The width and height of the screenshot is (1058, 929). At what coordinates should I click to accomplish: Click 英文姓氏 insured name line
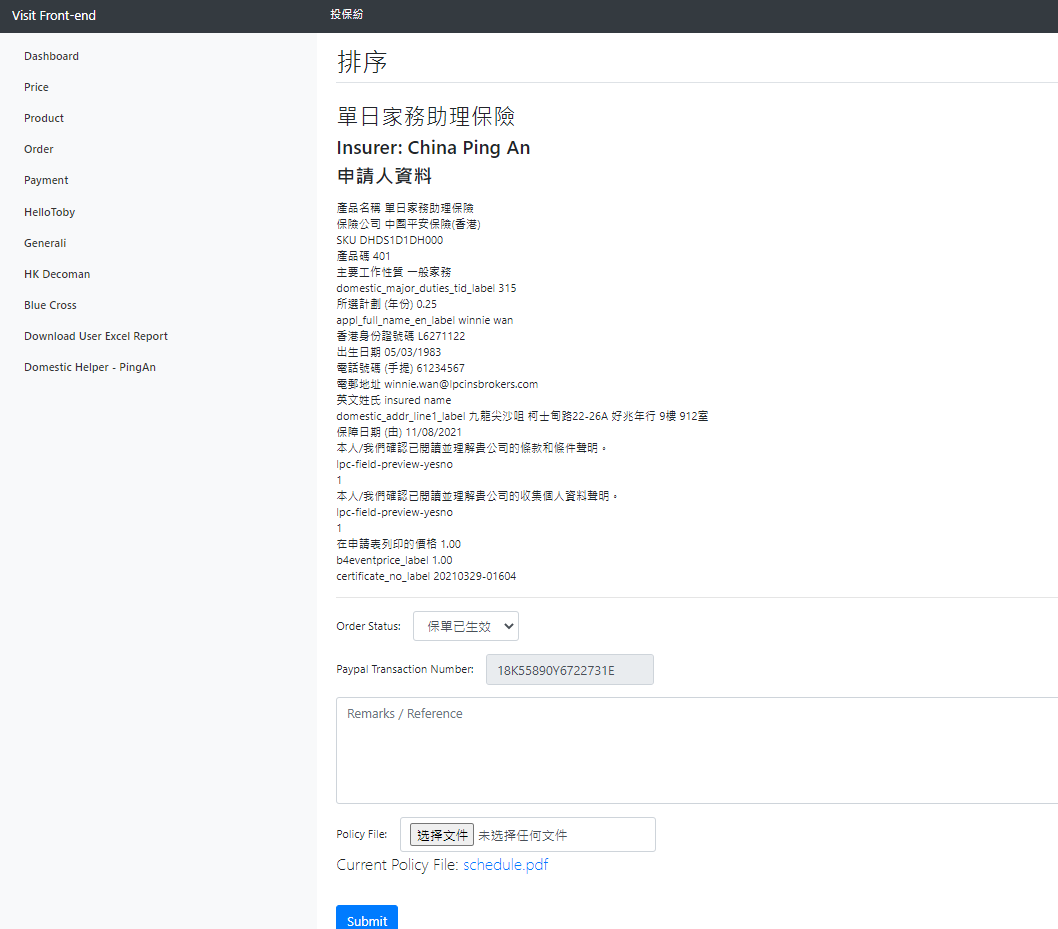[394, 400]
